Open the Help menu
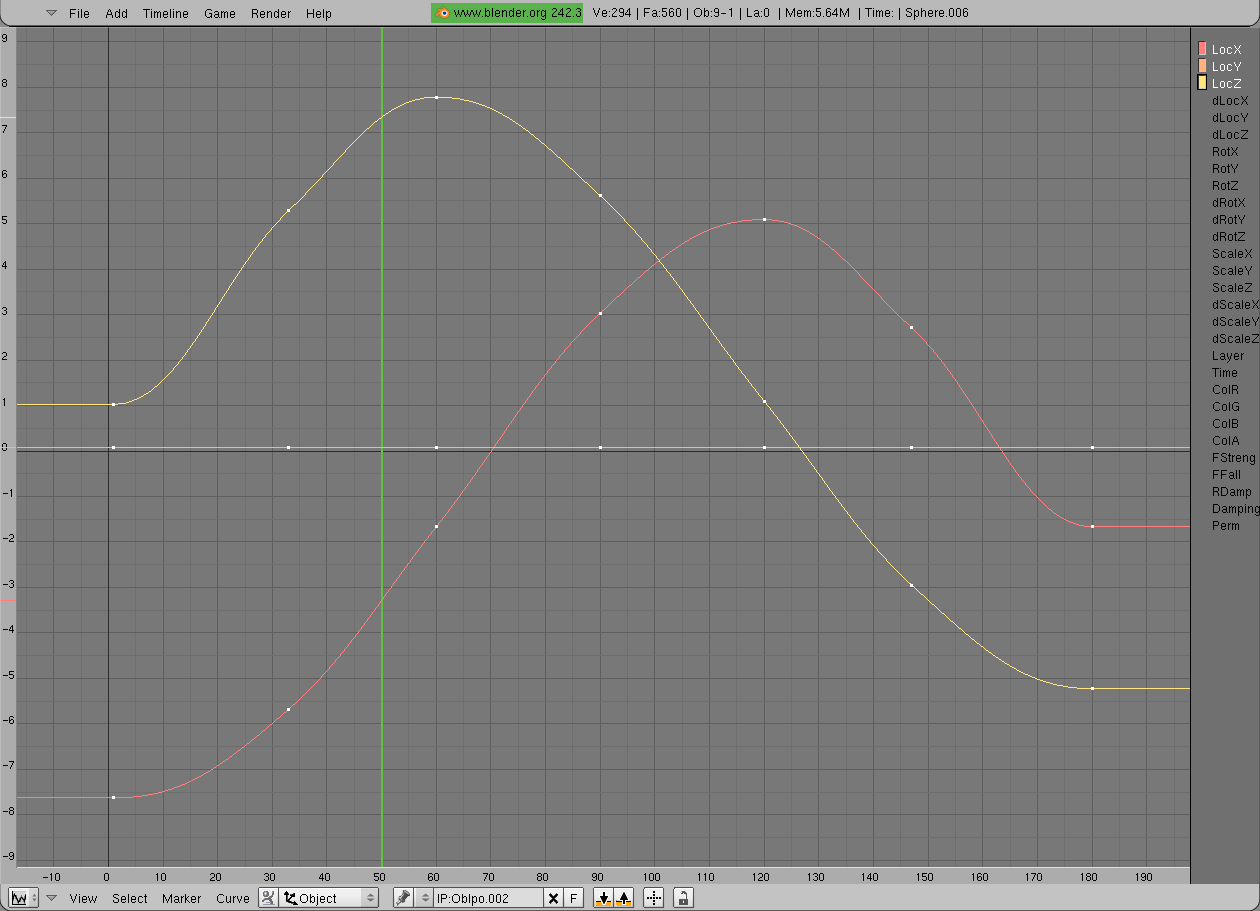 (319, 13)
